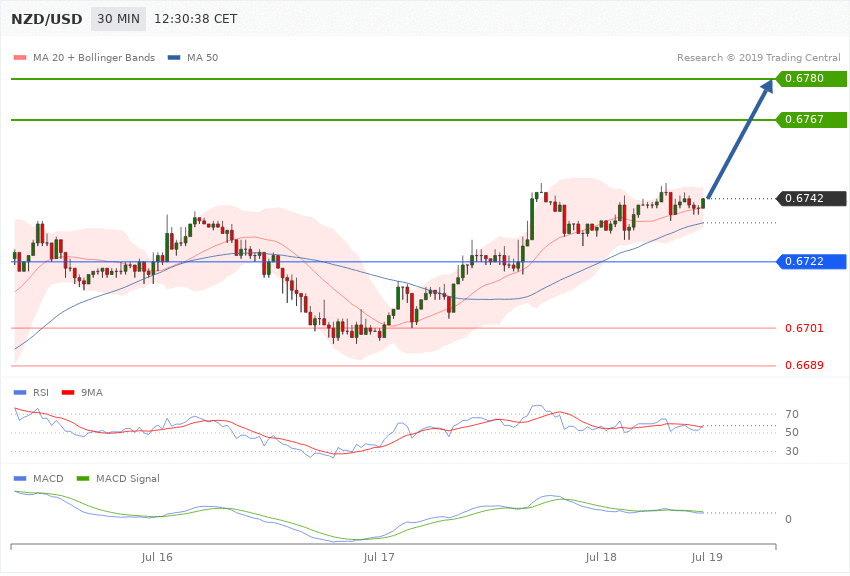Select the 0.6722 pivot price tag

pos(811,261)
